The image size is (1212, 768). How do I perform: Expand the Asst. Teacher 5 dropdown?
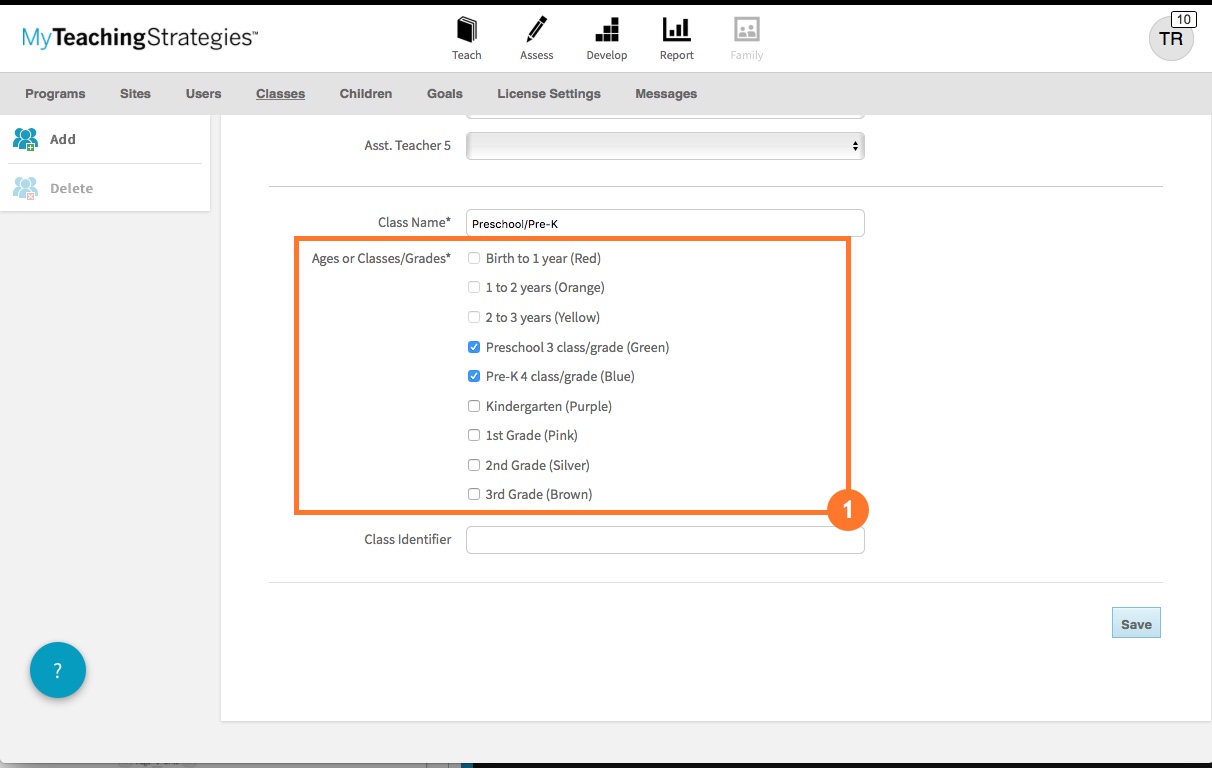coord(665,146)
